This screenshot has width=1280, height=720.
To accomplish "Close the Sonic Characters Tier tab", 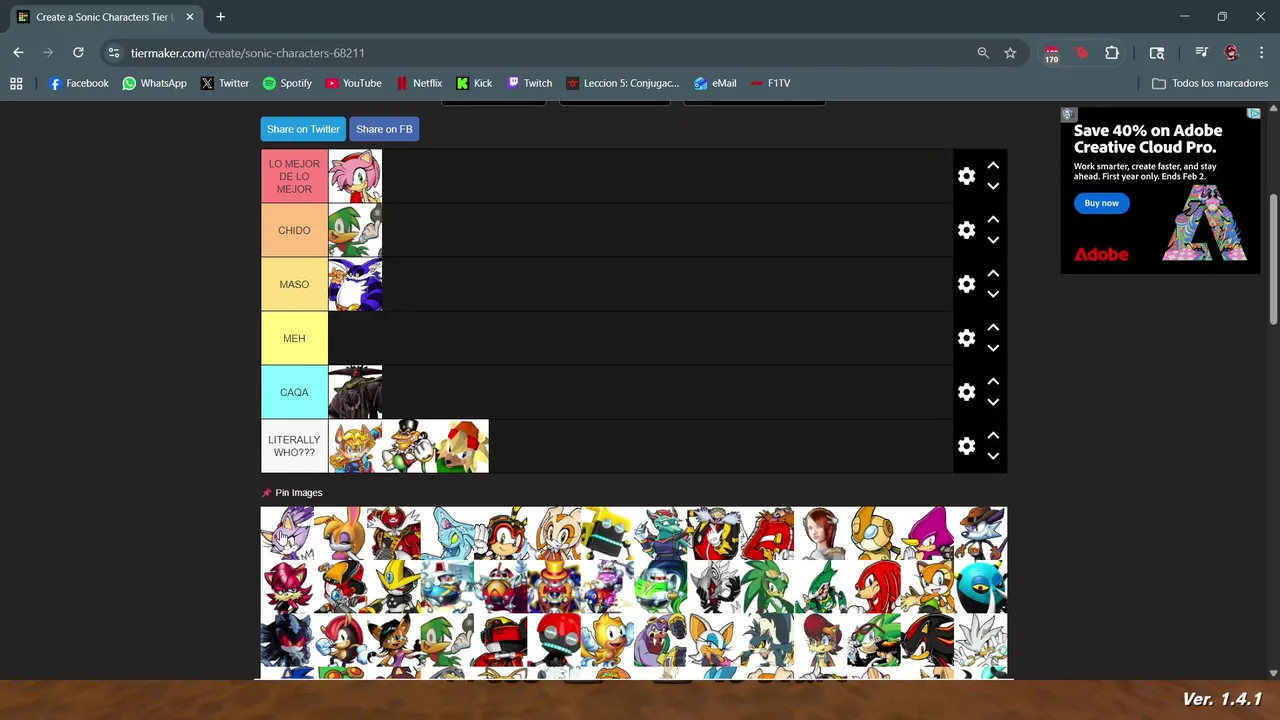I will coord(189,17).
